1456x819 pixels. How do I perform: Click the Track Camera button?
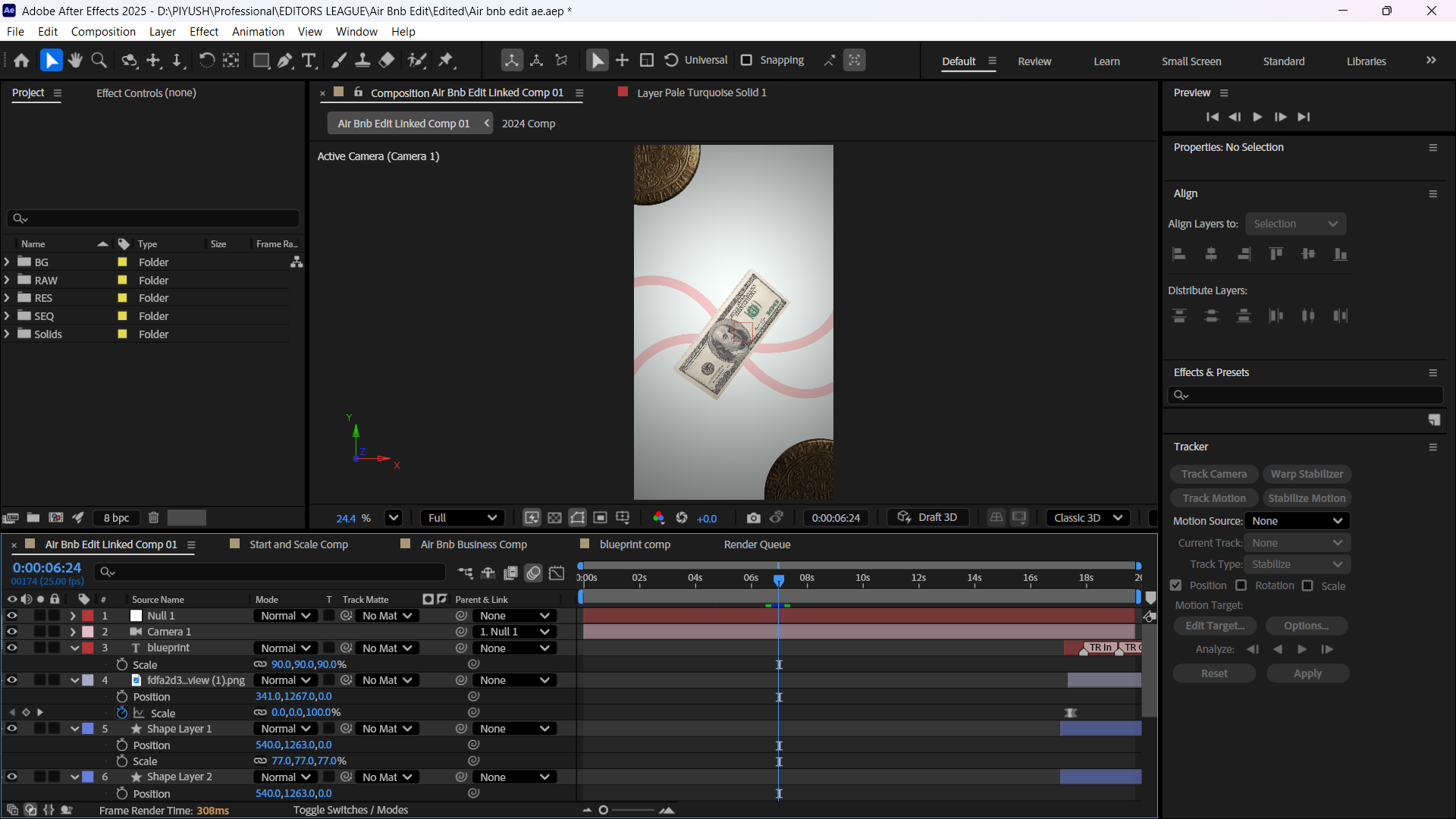pos(1213,474)
